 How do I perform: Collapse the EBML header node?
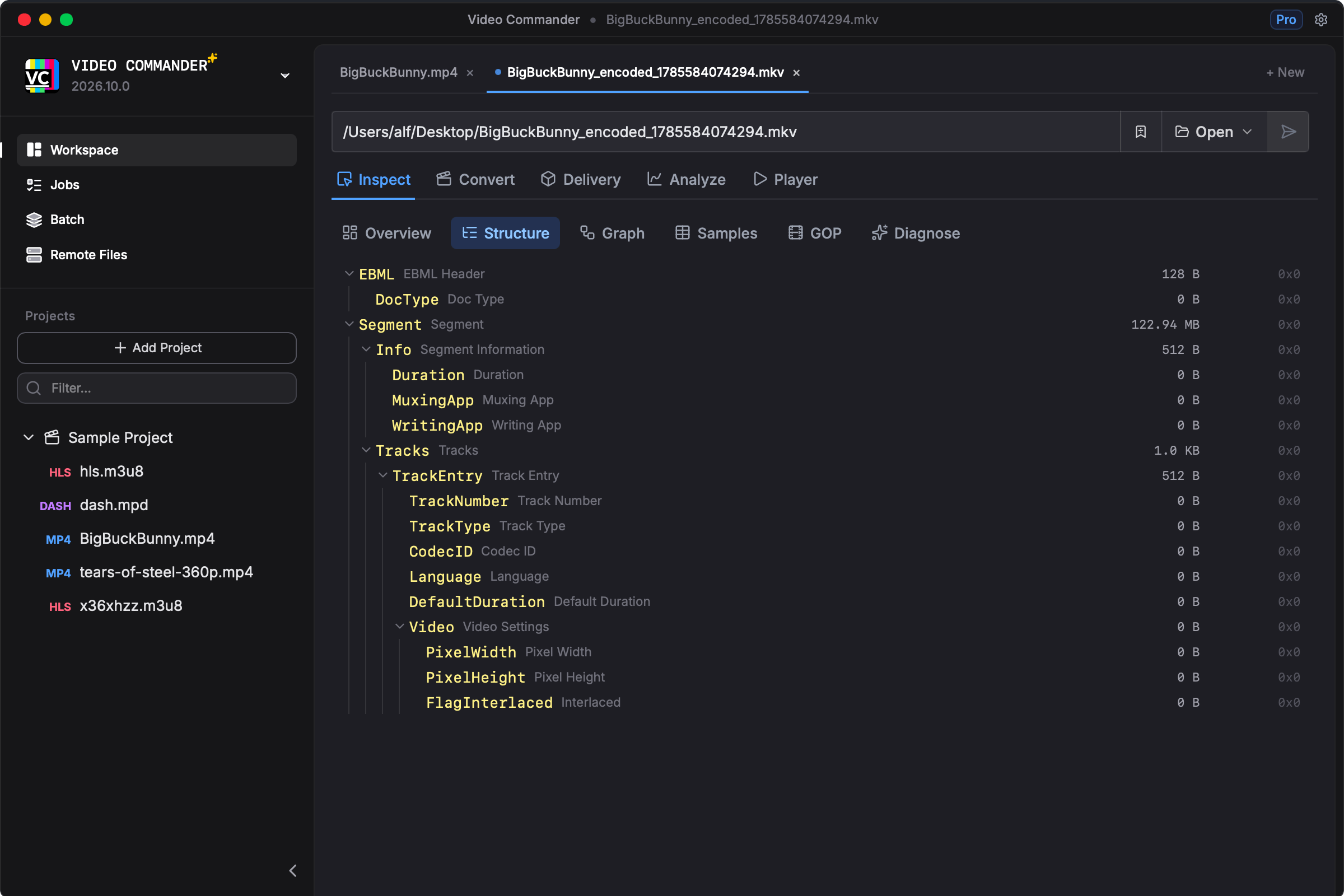(x=349, y=274)
